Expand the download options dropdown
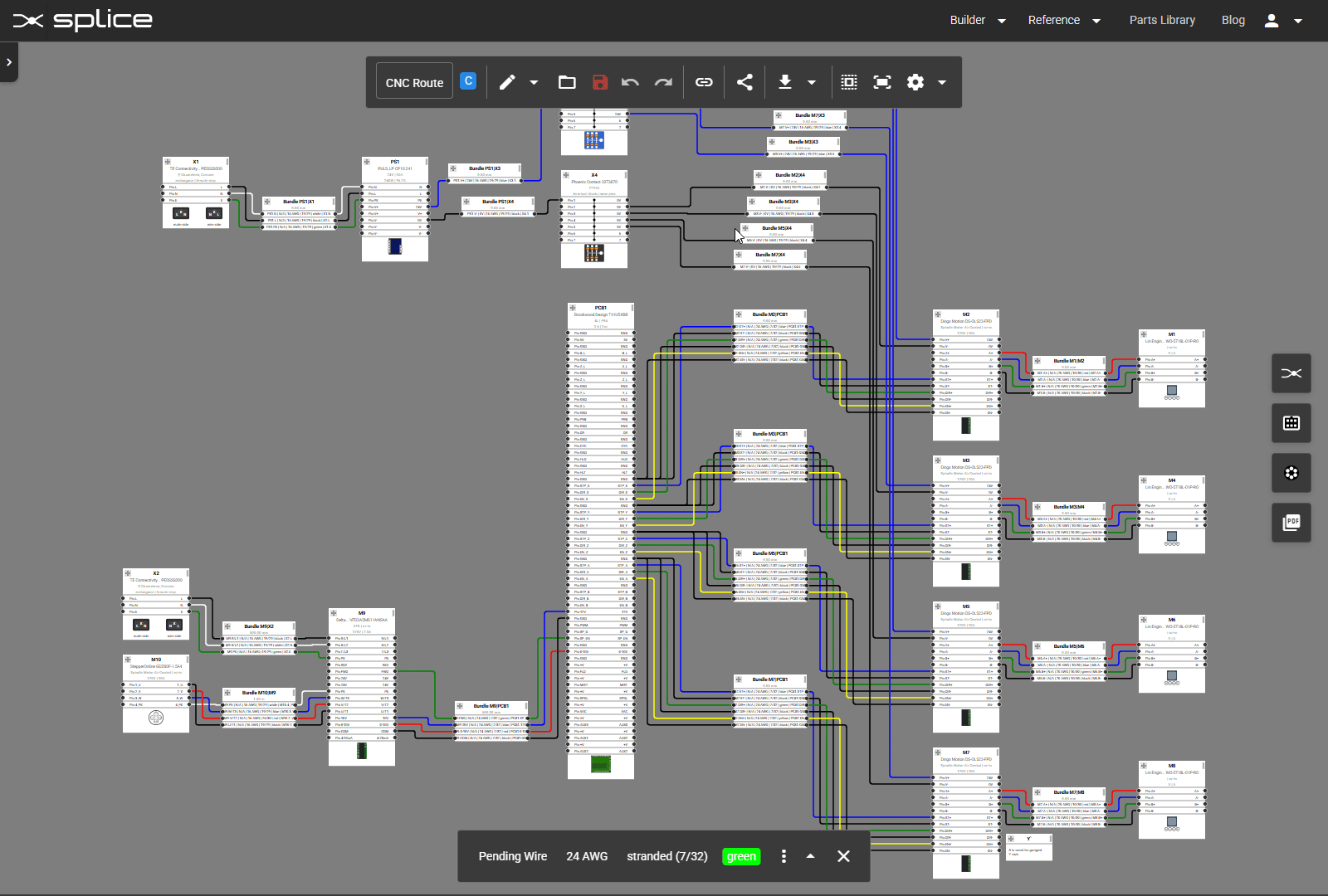Viewport: 1328px width, 896px height. coord(810,82)
